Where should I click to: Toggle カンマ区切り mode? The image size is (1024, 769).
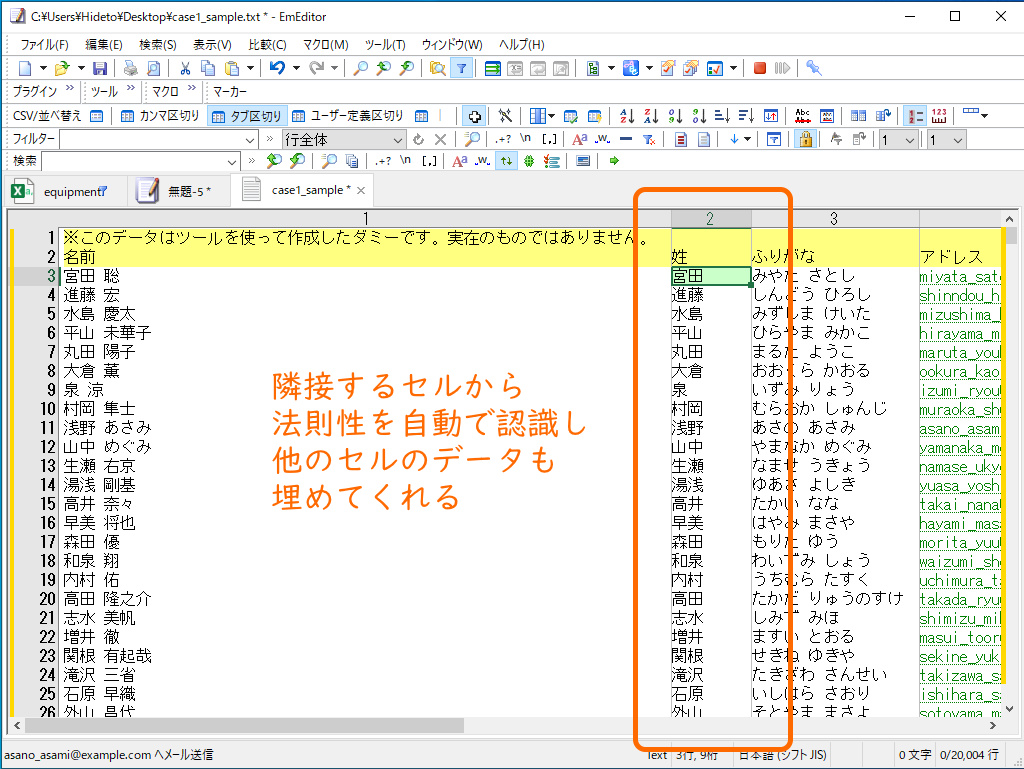(x=161, y=116)
